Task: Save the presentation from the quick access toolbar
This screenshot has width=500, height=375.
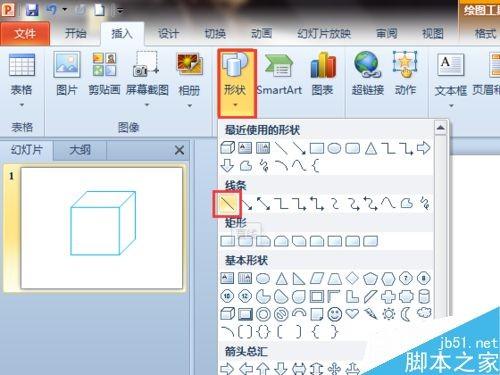Action: point(32,10)
